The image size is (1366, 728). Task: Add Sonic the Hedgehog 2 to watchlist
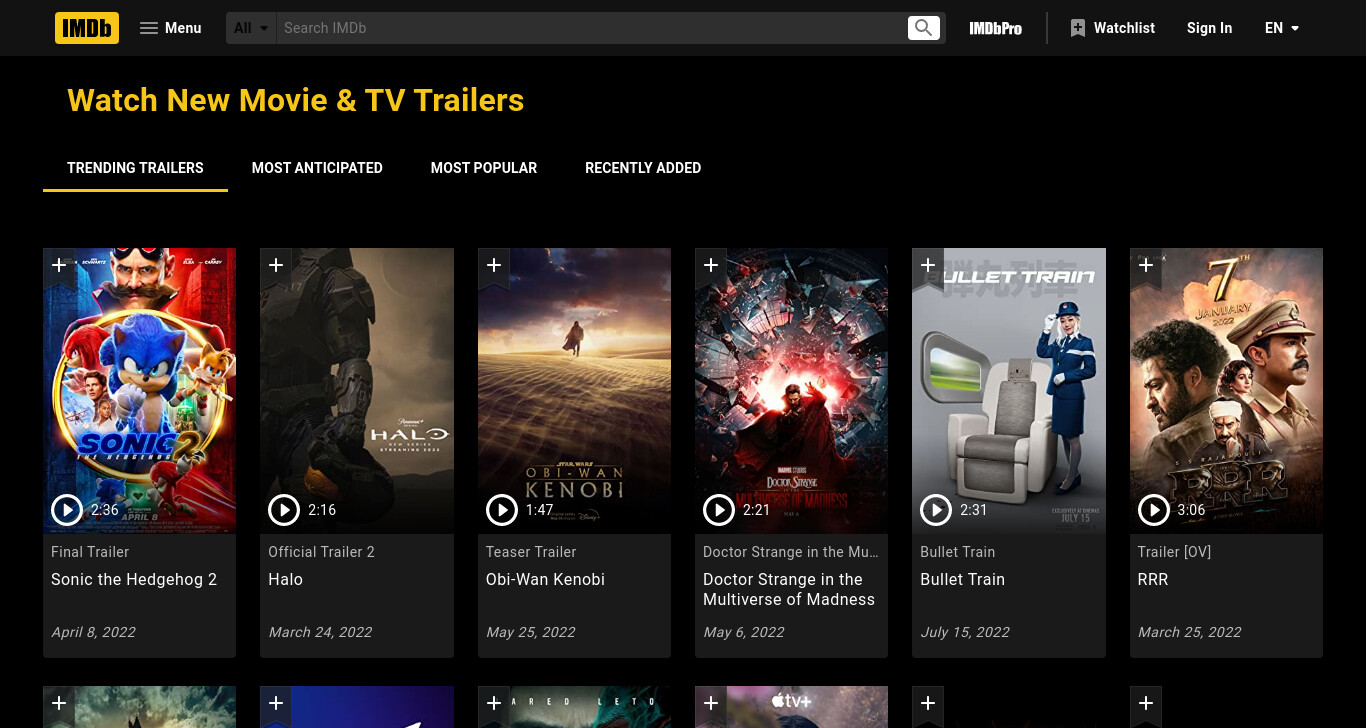[x=59, y=267]
